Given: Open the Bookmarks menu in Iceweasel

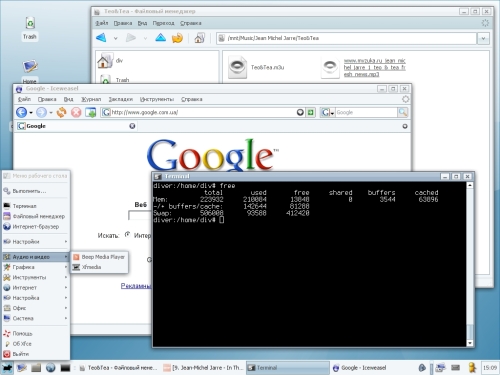Looking at the screenshot, I should (x=120, y=99).
